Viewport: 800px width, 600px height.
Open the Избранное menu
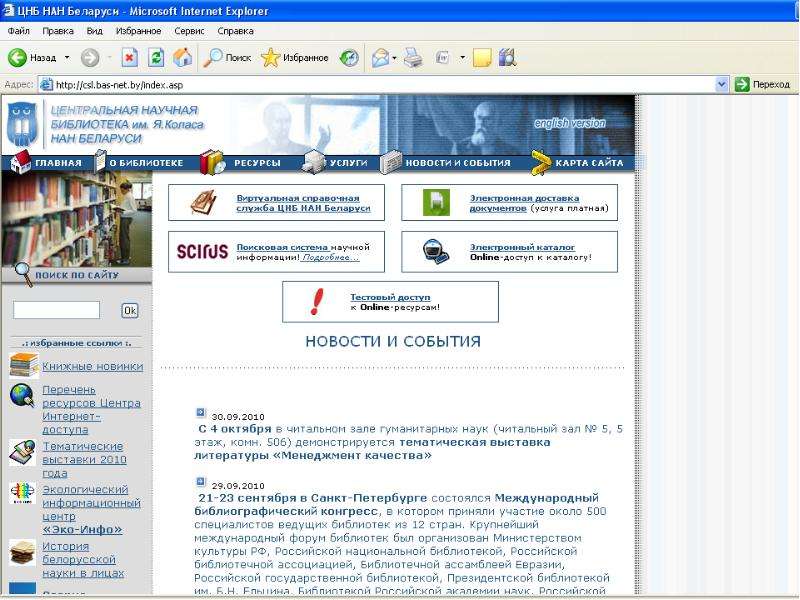(138, 31)
